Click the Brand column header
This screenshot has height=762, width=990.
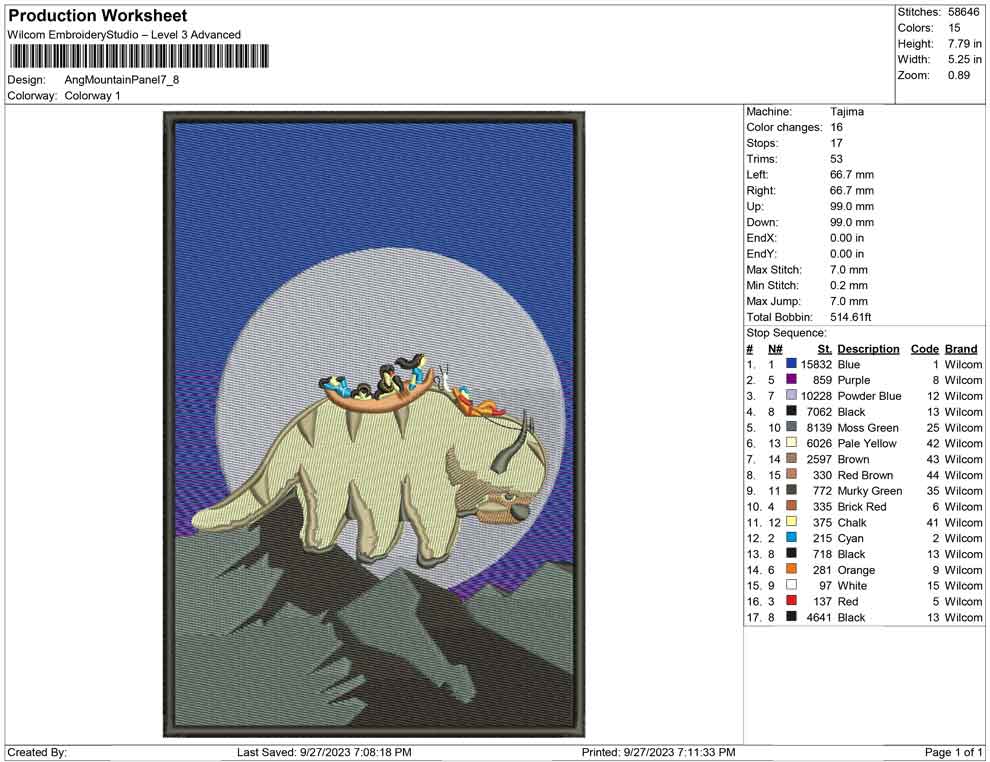tap(961, 349)
